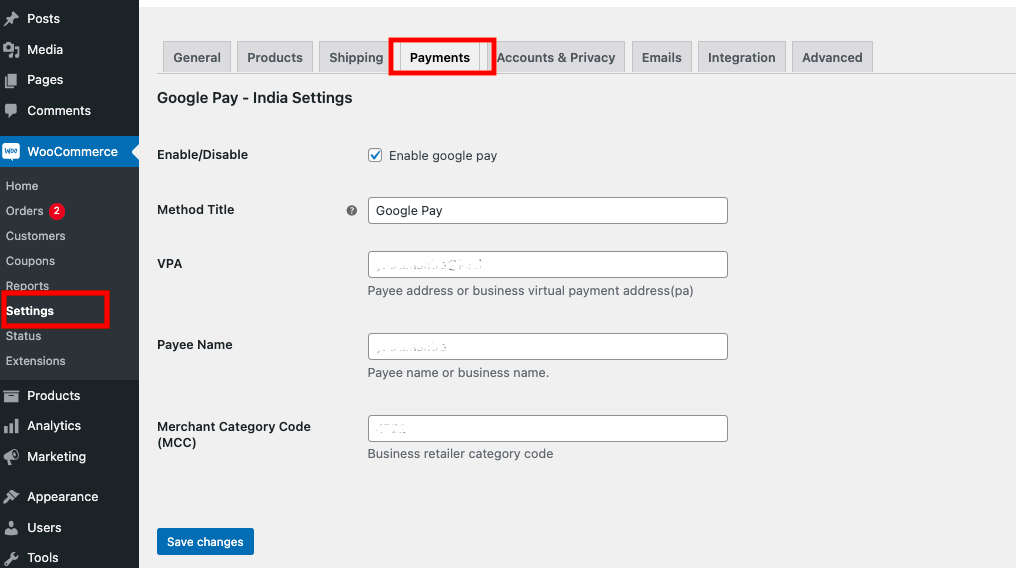Click the 'Business retailer category code' description

460,454
